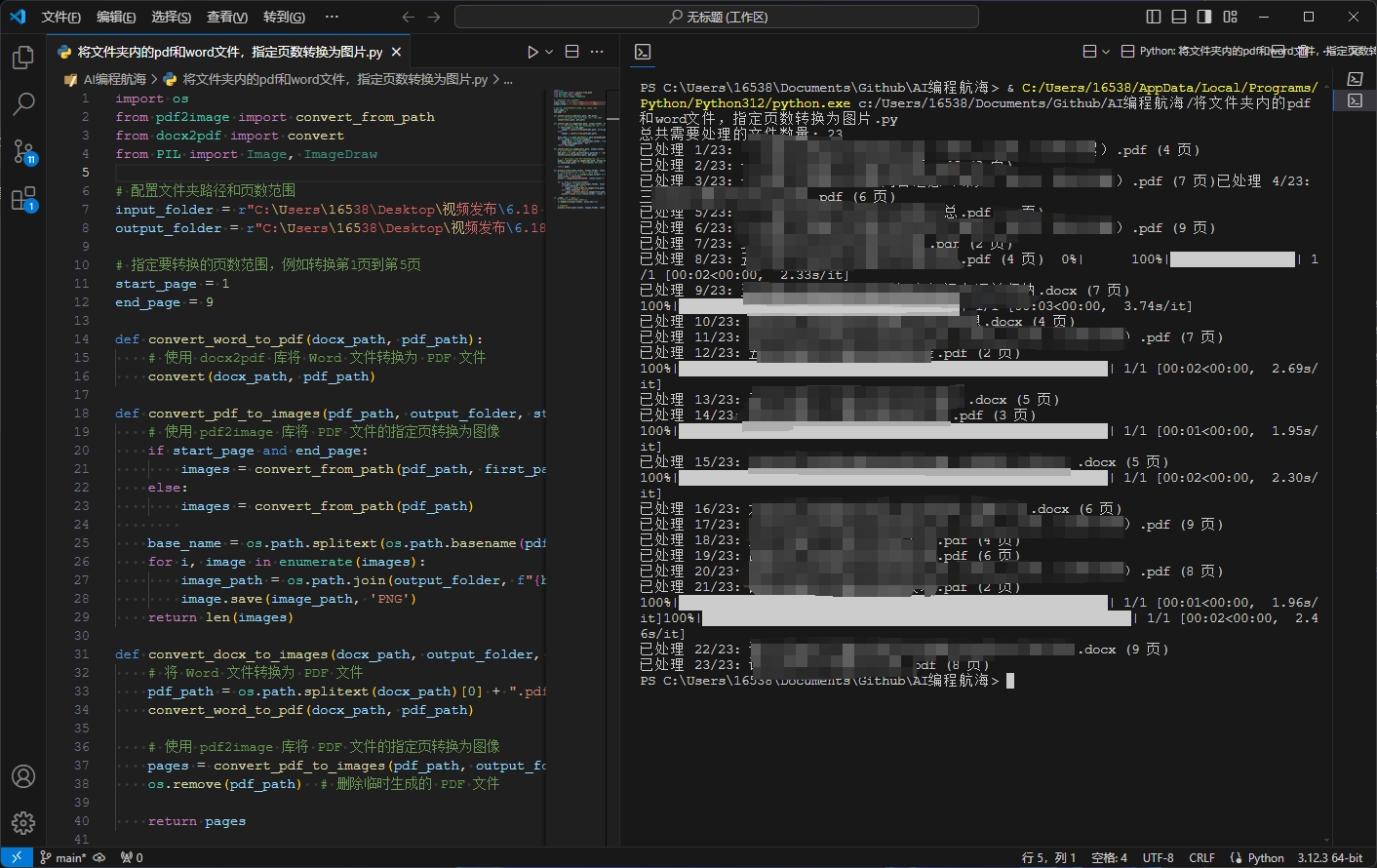Open the Accounts menu icon
Image resolution: width=1377 pixels, height=868 pixels.
point(23,776)
